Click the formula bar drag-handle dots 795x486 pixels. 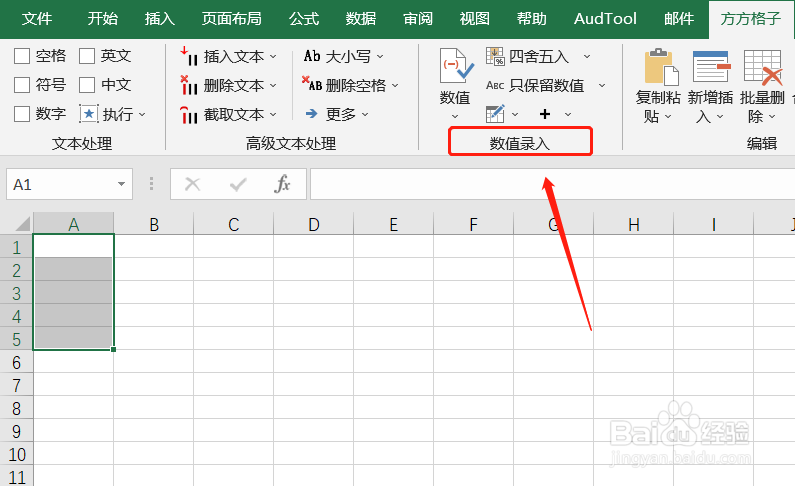tap(151, 183)
